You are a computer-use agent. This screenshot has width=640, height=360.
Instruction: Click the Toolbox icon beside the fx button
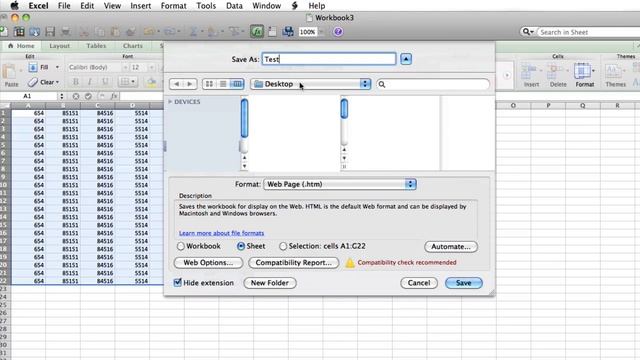(272, 31)
